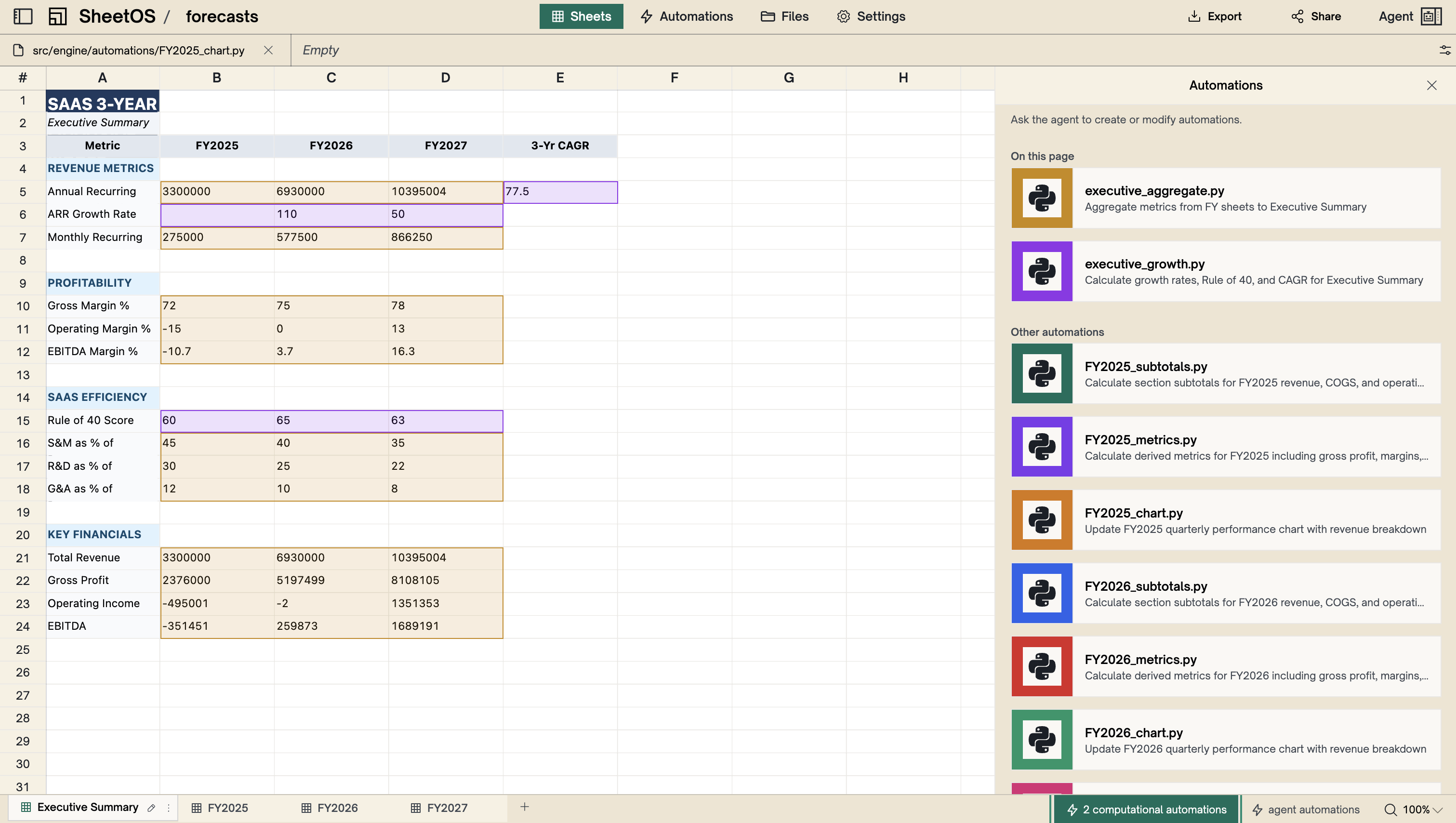Open the executive_aggregate.py python icon
Viewport: 1456px width, 823px height.
pos(1041,198)
